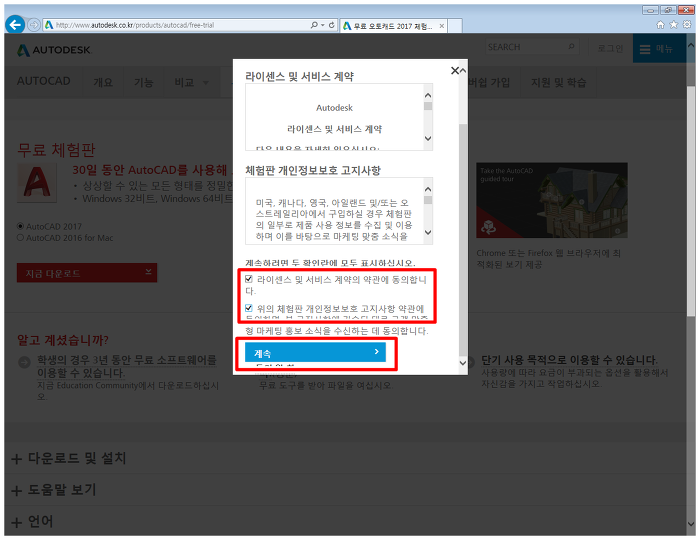Click the privacy notice box scroll-down arrow
The height and width of the screenshot is (540, 700).
(428, 232)
